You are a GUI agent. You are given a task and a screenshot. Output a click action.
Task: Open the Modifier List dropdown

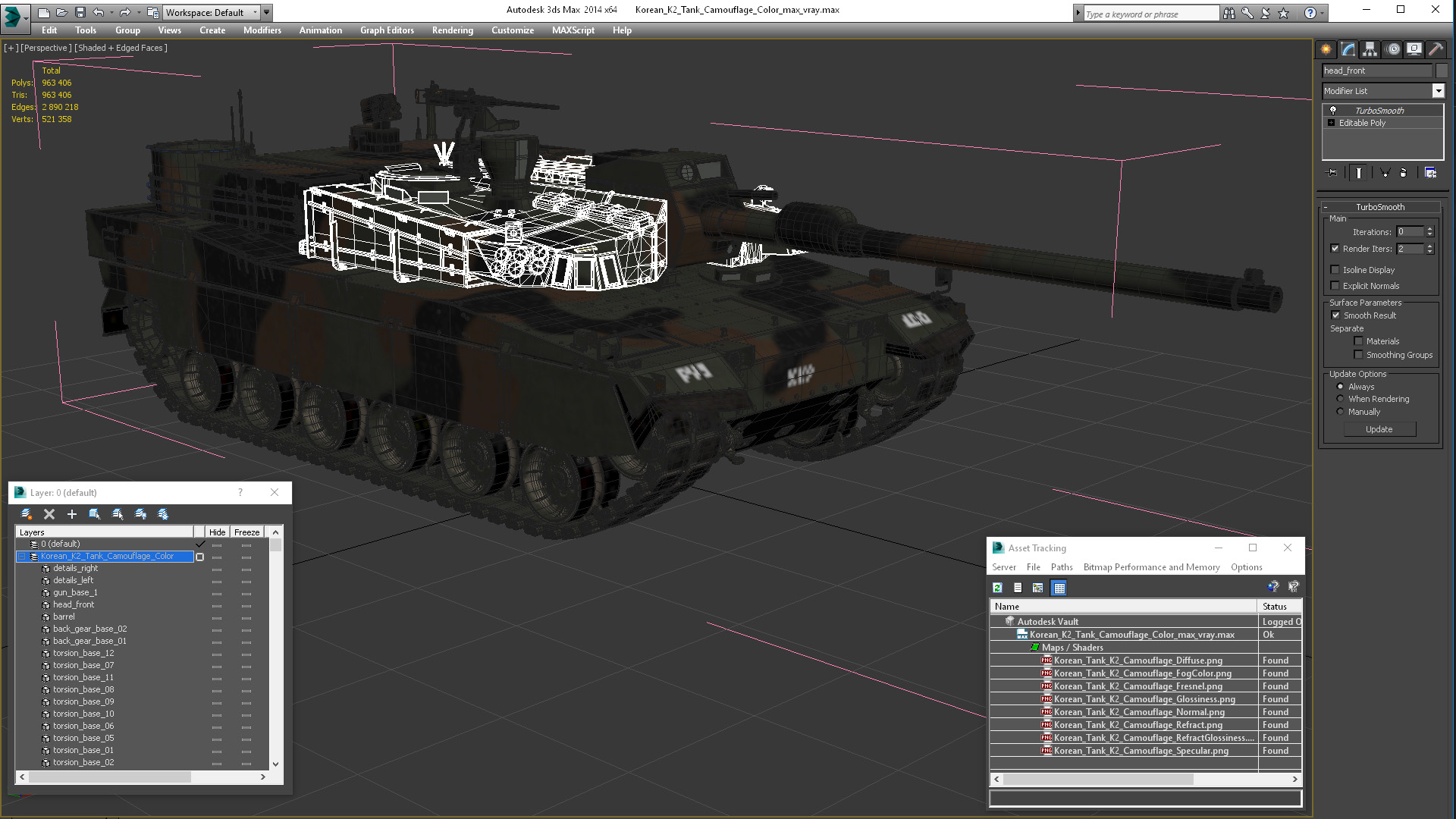click(1438, 91)
